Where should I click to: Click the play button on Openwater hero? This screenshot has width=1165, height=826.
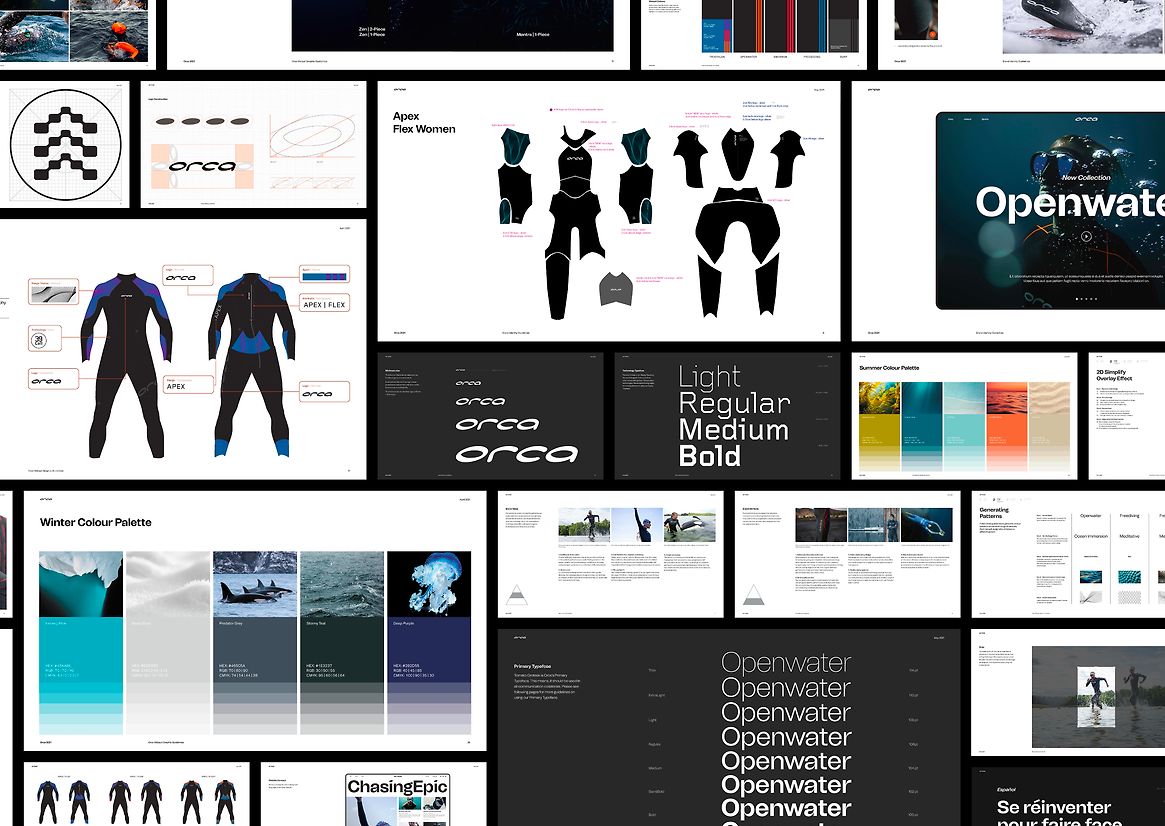pyautogui.click(x=1086, y=237)
